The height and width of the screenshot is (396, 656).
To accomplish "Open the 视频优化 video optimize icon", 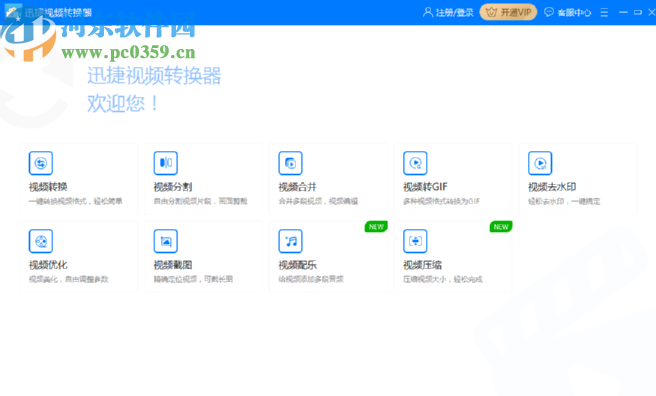I will coord(41,241).
